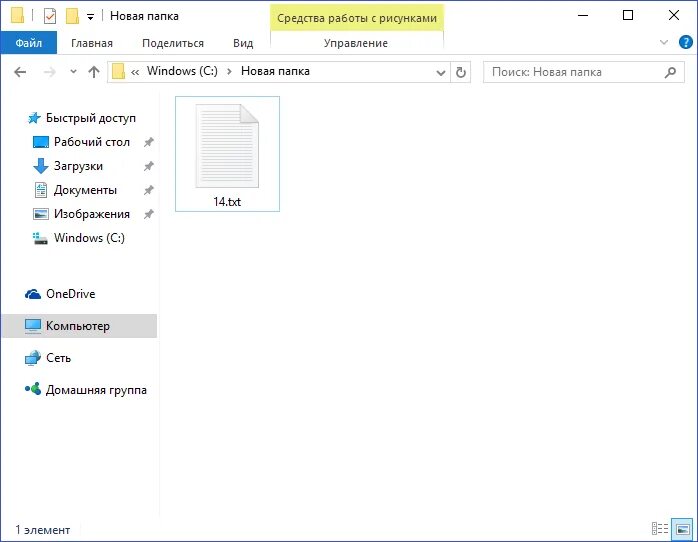This screenshot has width=698, height=542.
Task: Select Компьютер in the navigation pane
Action: point(78,326)
